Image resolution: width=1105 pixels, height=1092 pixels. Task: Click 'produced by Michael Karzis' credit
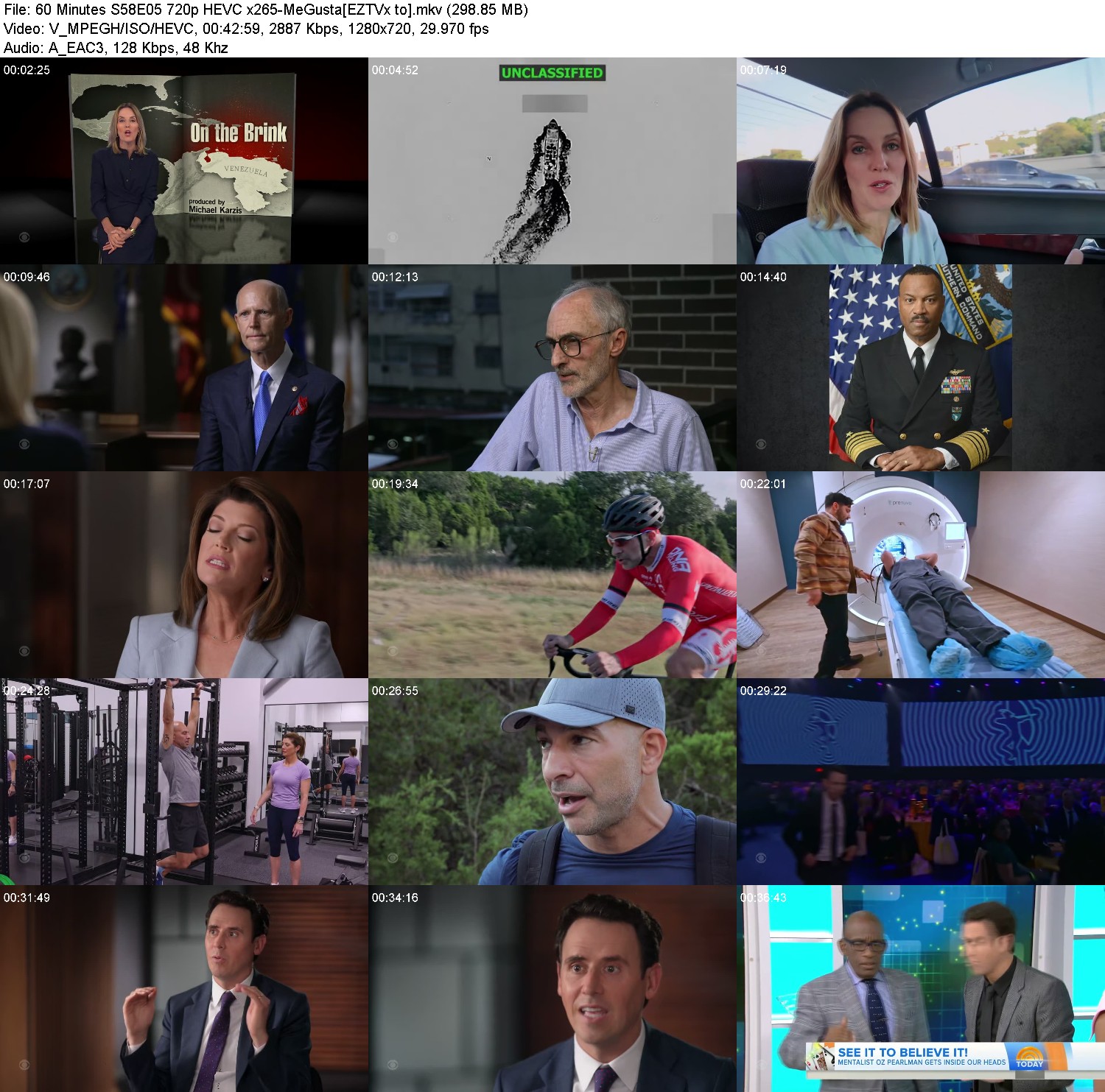(214, 205)
